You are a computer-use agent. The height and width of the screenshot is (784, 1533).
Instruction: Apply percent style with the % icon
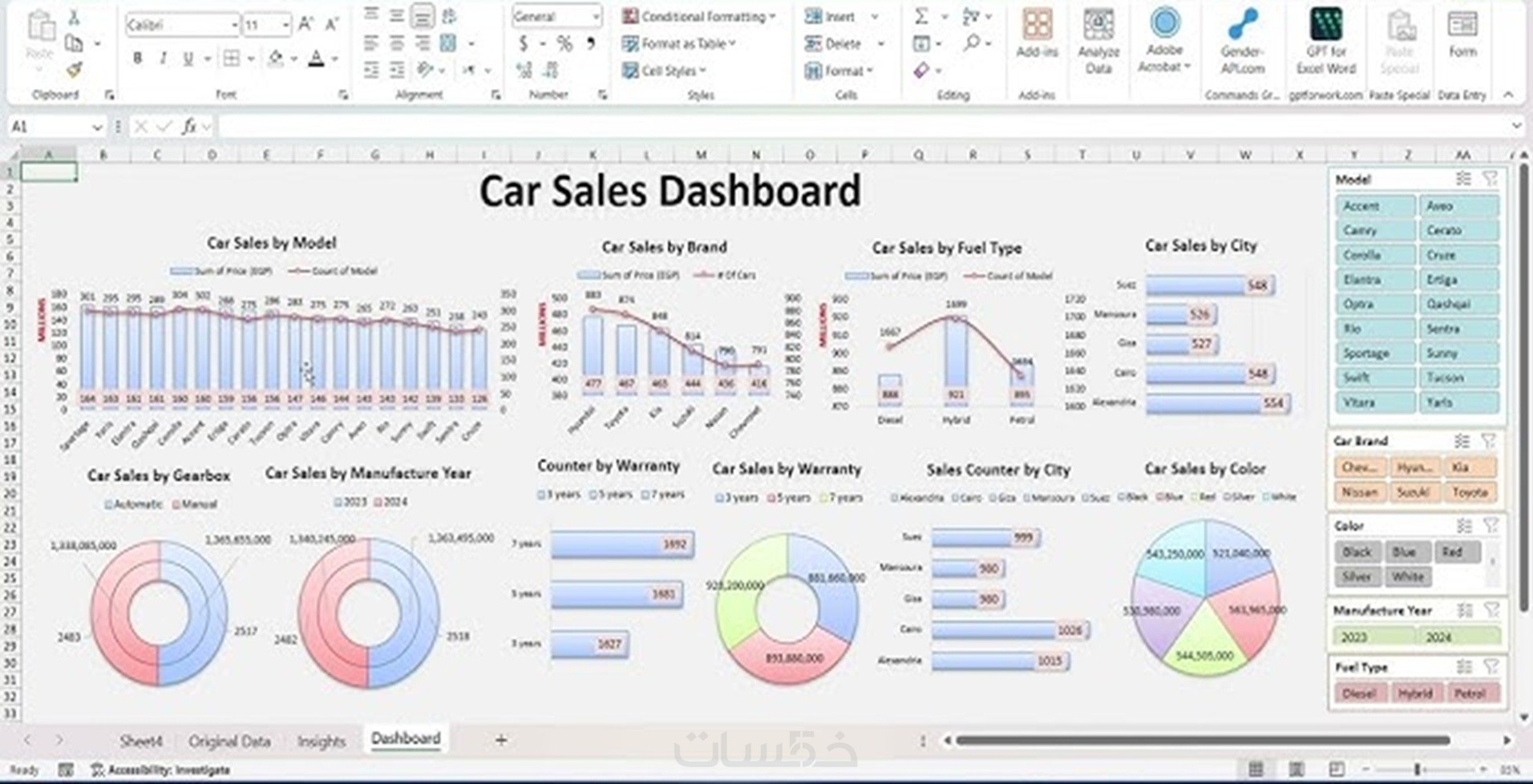(564, 43)
